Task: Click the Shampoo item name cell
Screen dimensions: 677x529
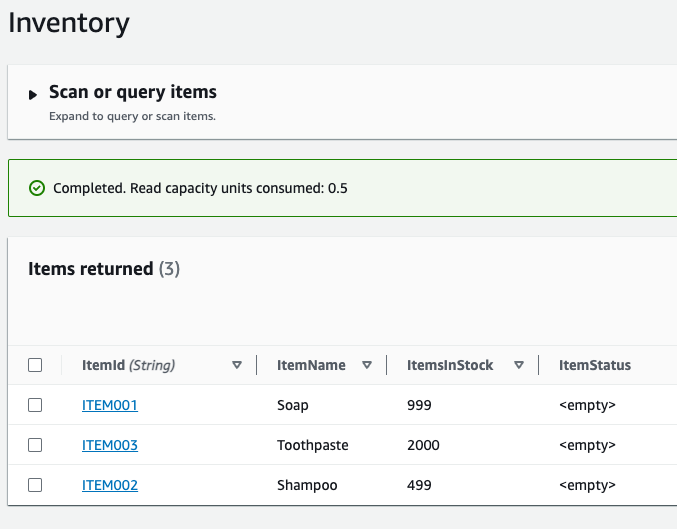Action: (x=307, y=485)
